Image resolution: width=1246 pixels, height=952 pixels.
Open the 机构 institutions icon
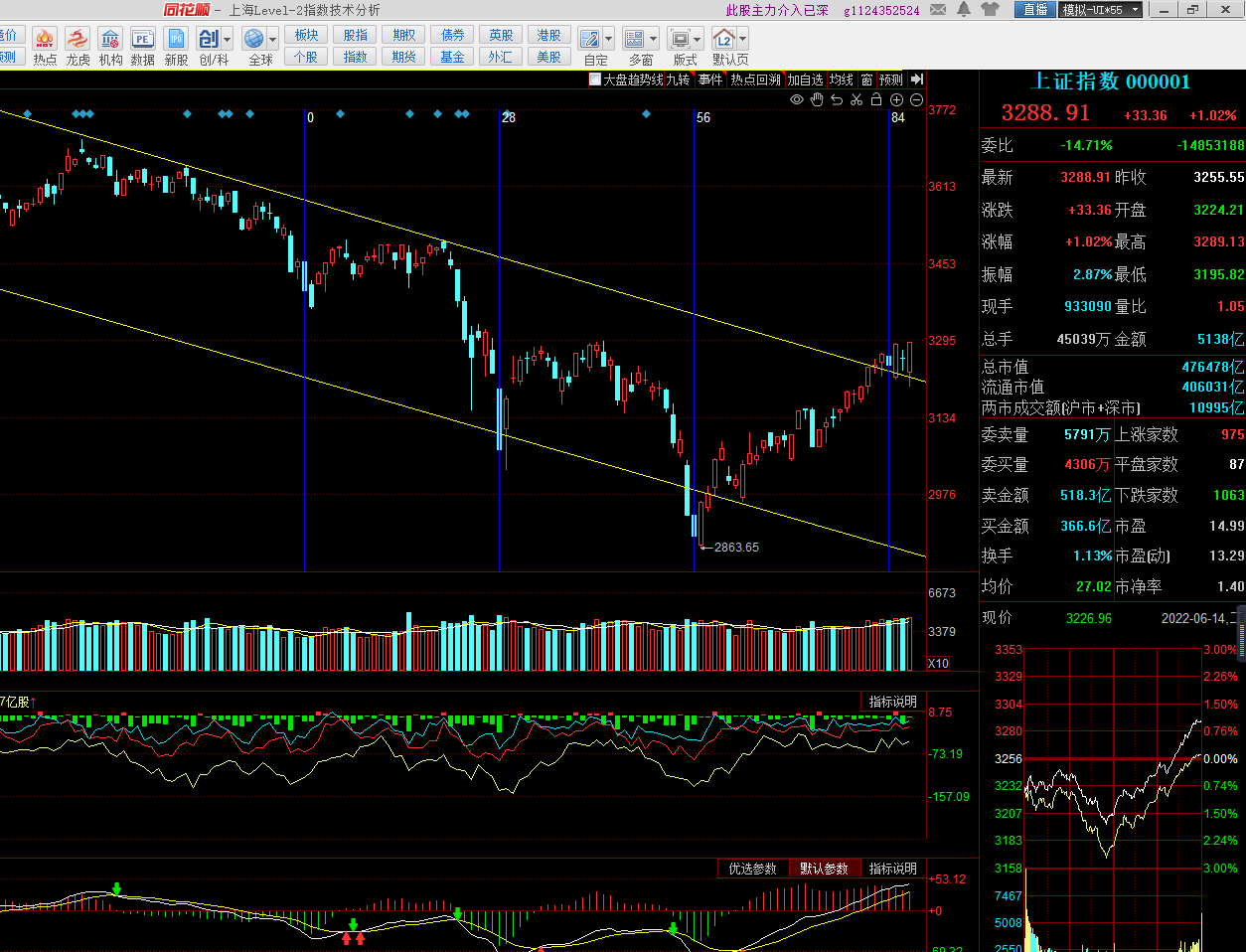coord(110,39)
